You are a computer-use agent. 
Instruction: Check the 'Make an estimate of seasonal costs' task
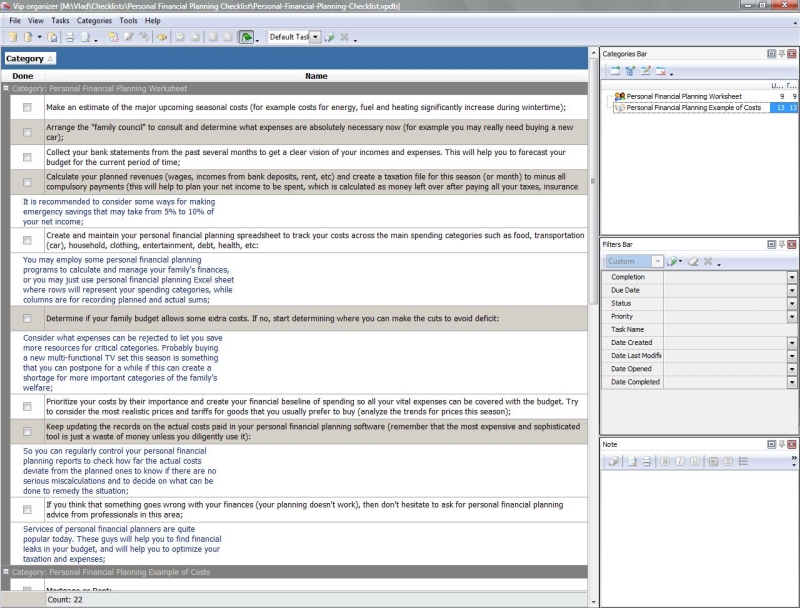pyautogui.click(x=27, y=107)
